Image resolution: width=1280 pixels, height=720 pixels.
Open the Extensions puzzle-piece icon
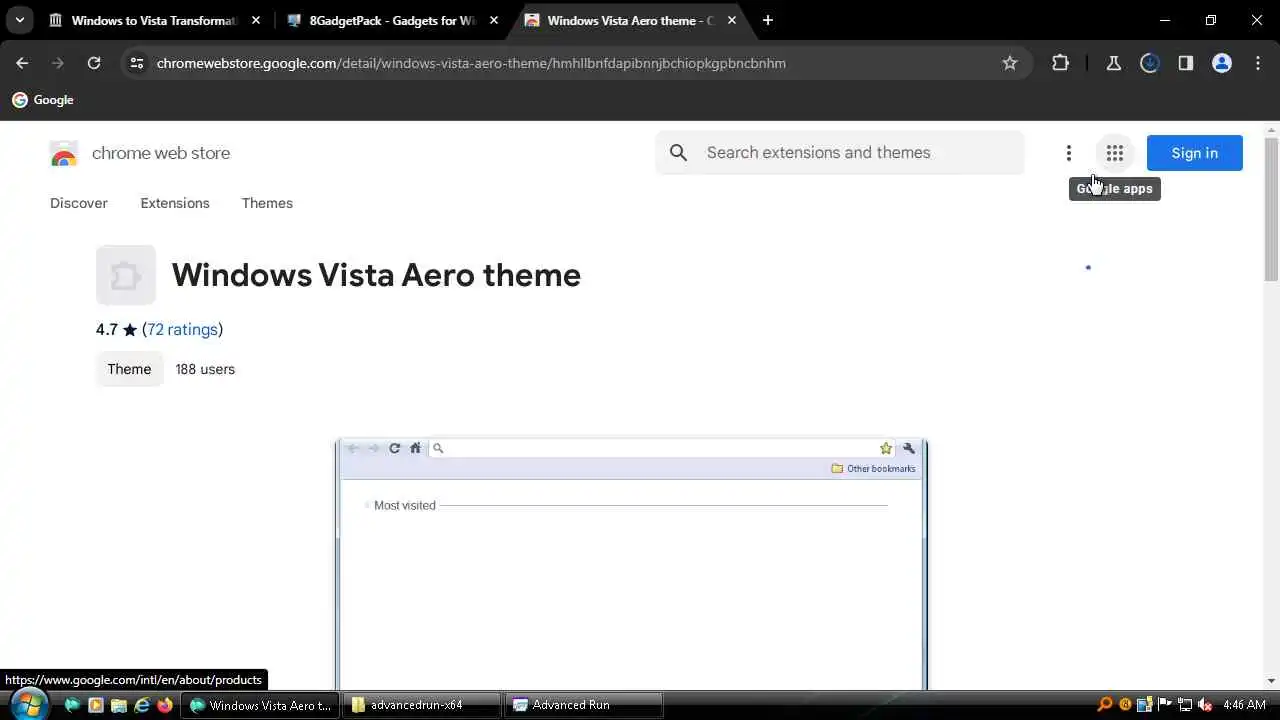click(1061, 63)
